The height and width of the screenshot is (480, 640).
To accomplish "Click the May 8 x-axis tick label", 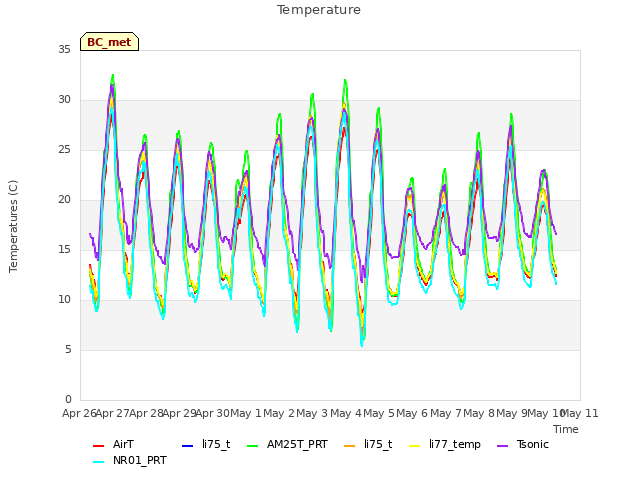I will coord(479,413).
